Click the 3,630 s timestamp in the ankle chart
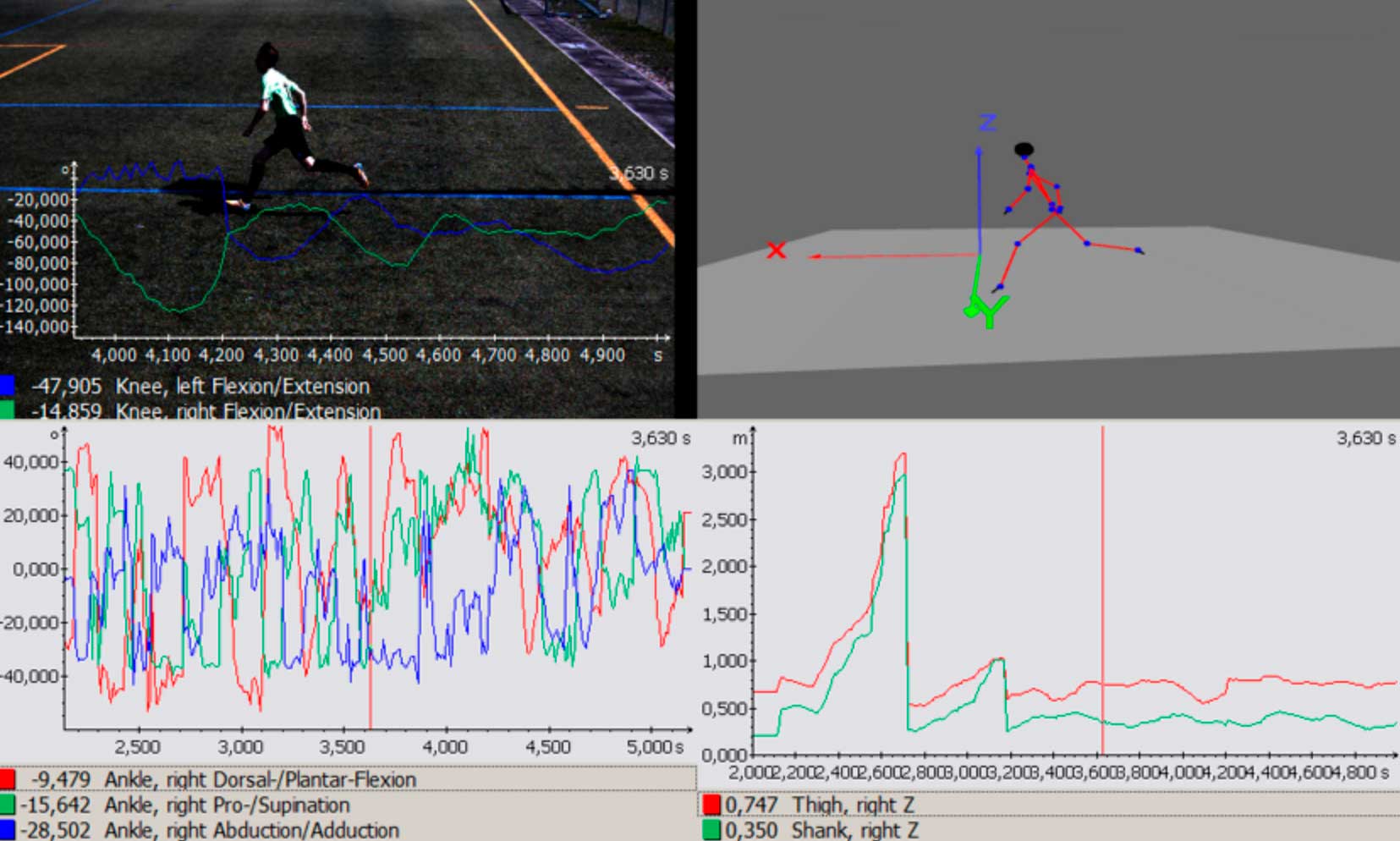Viewport: 1400px width, 841px height. pyautogui.click(x=660, y=438)
